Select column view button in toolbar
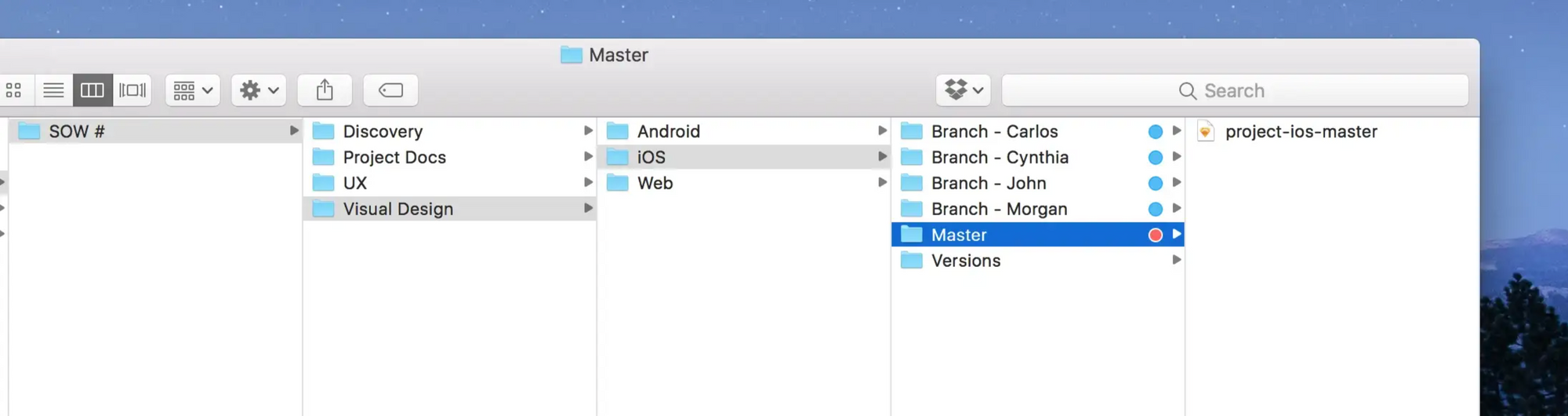1568x416 pixels. pyautogui.click(x=93, y=90)
